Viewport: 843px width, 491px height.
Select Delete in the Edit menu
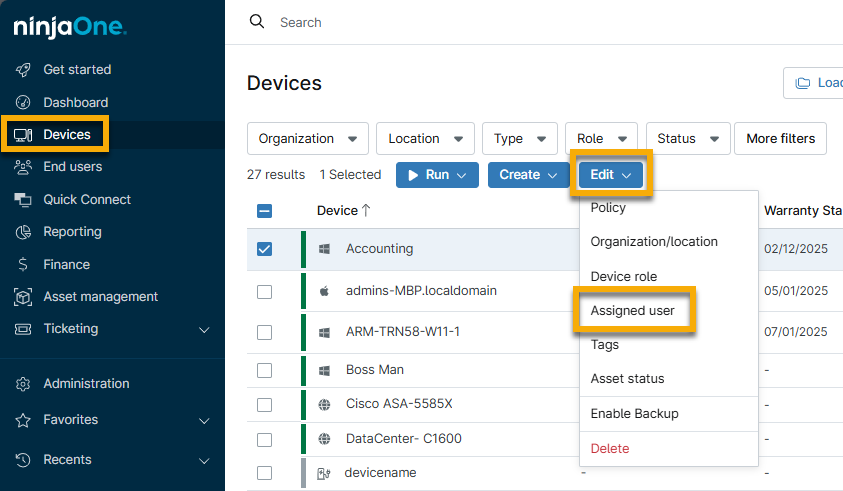(610, 449)
